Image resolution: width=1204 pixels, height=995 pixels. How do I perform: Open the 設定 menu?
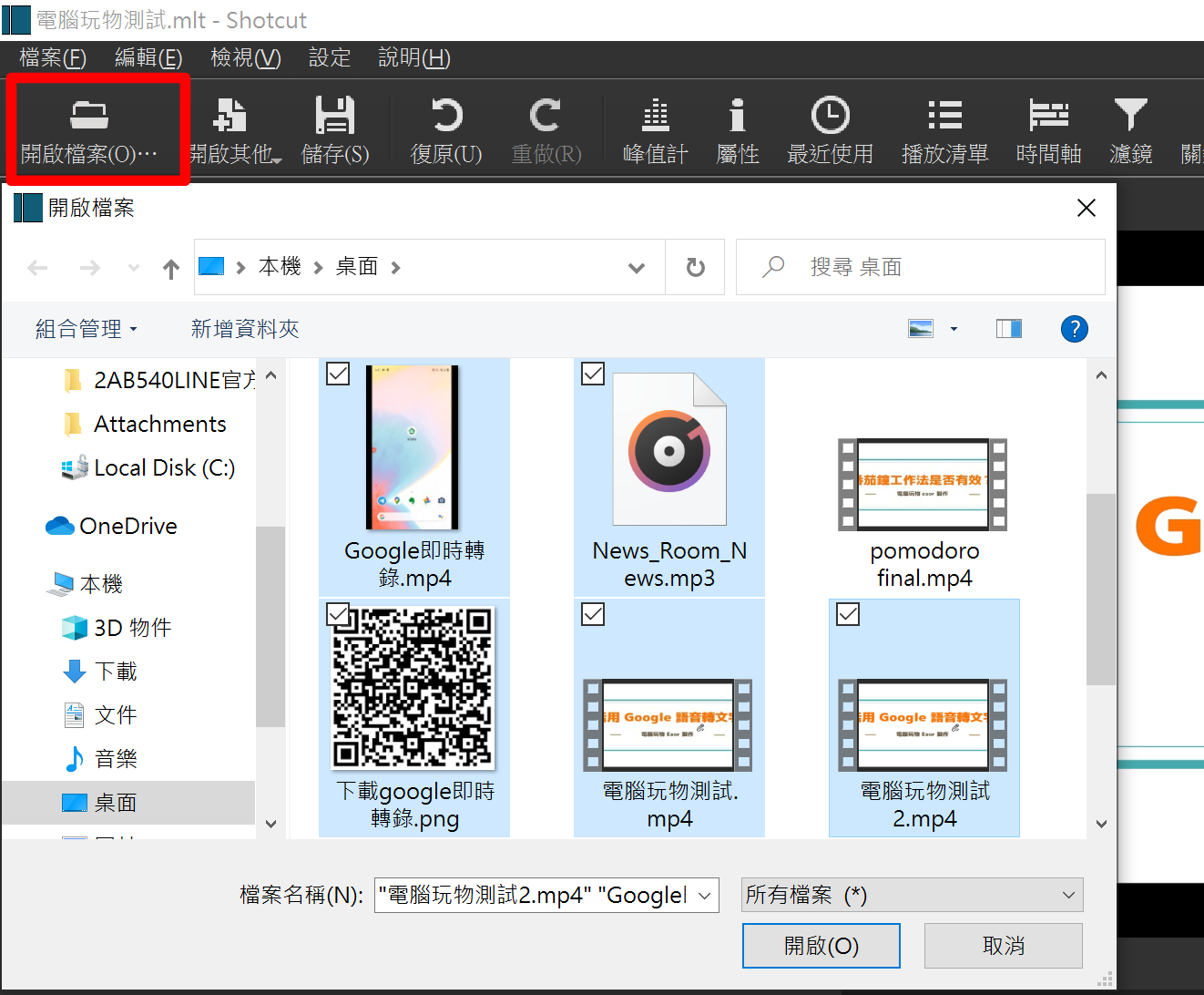coord(330,58)
